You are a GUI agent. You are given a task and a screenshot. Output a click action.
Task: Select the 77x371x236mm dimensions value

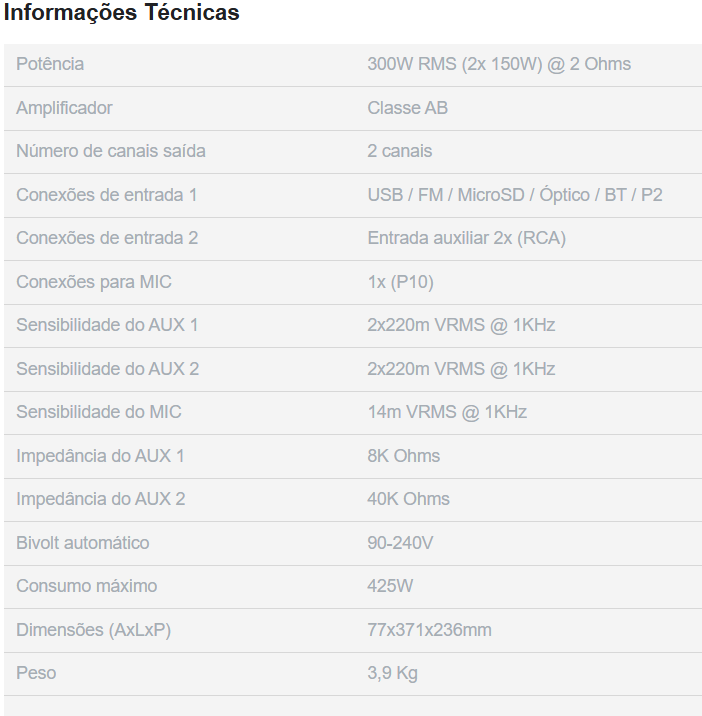pos(430,630)
